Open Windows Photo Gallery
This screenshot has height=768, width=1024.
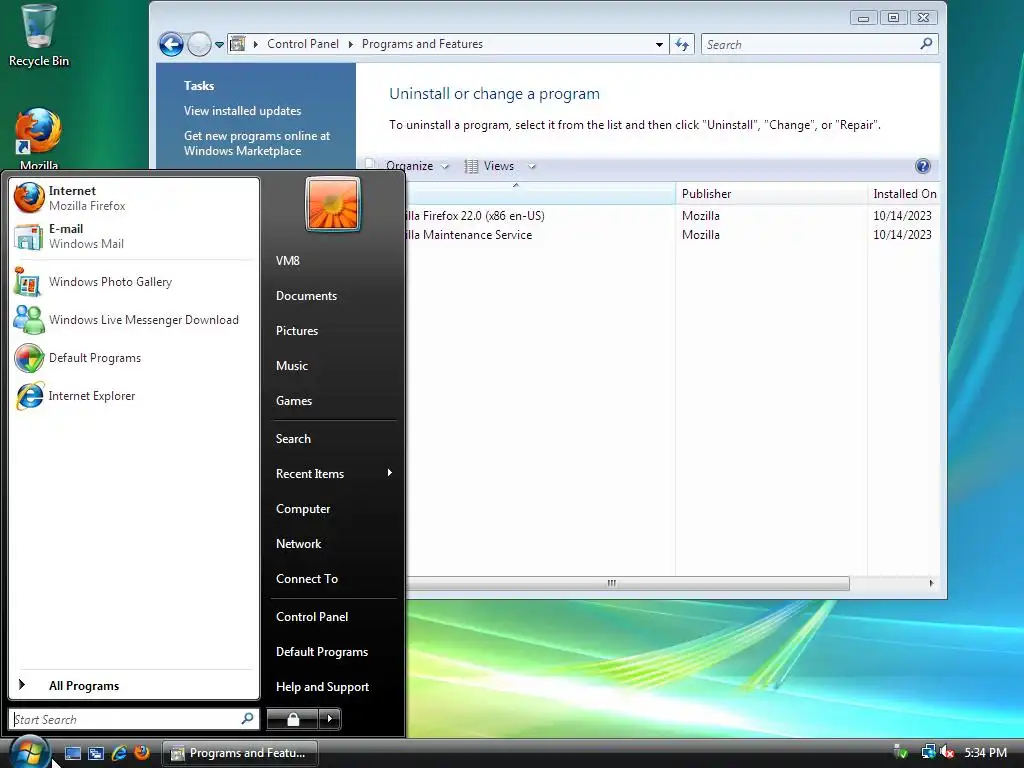(x=134, y=282)
